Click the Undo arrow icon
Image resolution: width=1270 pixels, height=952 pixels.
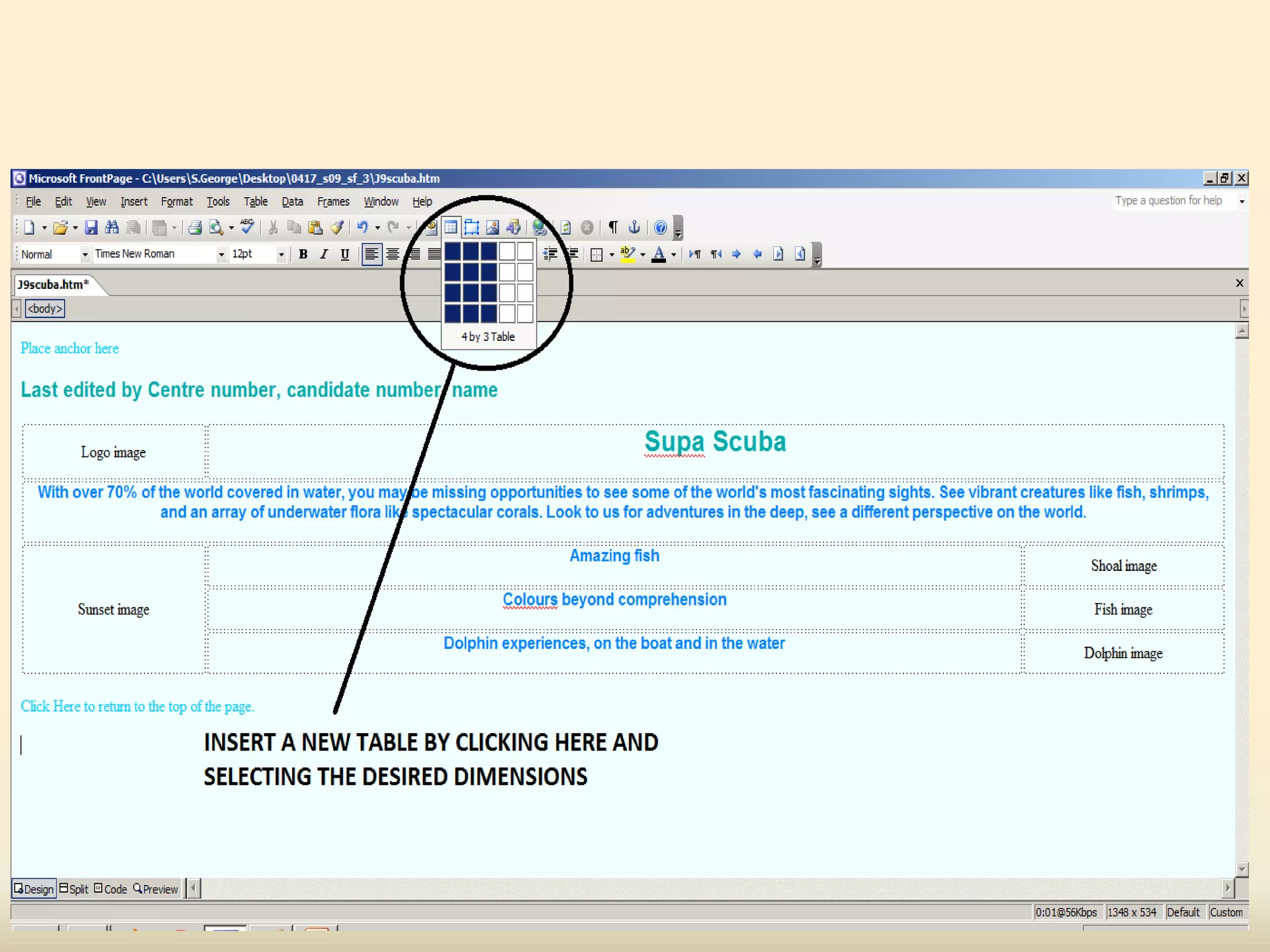pos(363,227)
